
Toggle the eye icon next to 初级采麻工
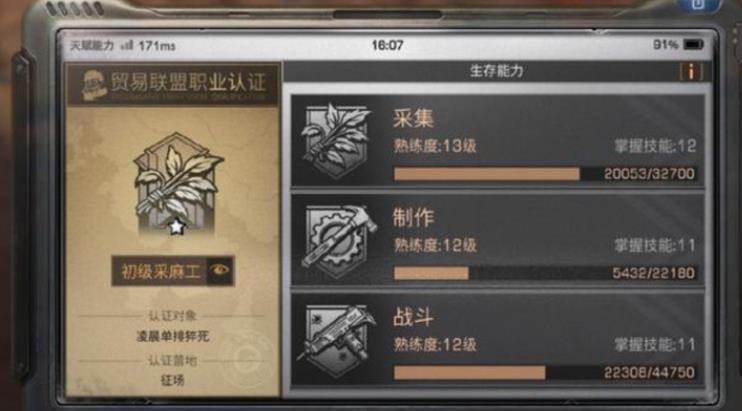(220, 271)
